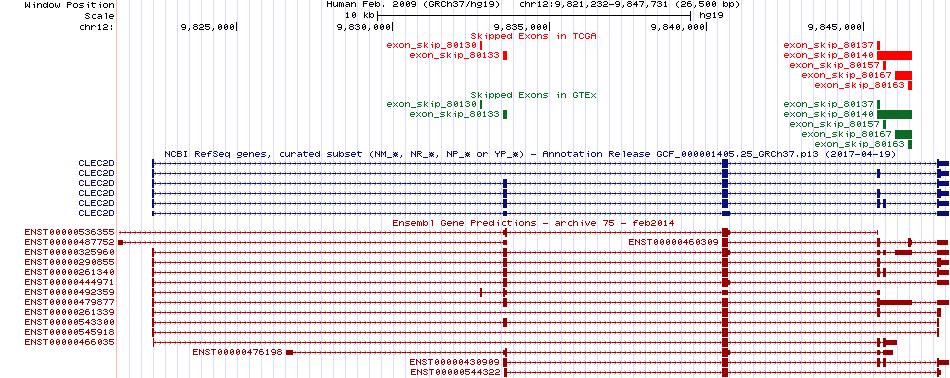The width and height of the screenshot is (950, 378).
Task: Select red exon_skip_80137 label in TCGA track
Action: (828, 45)
